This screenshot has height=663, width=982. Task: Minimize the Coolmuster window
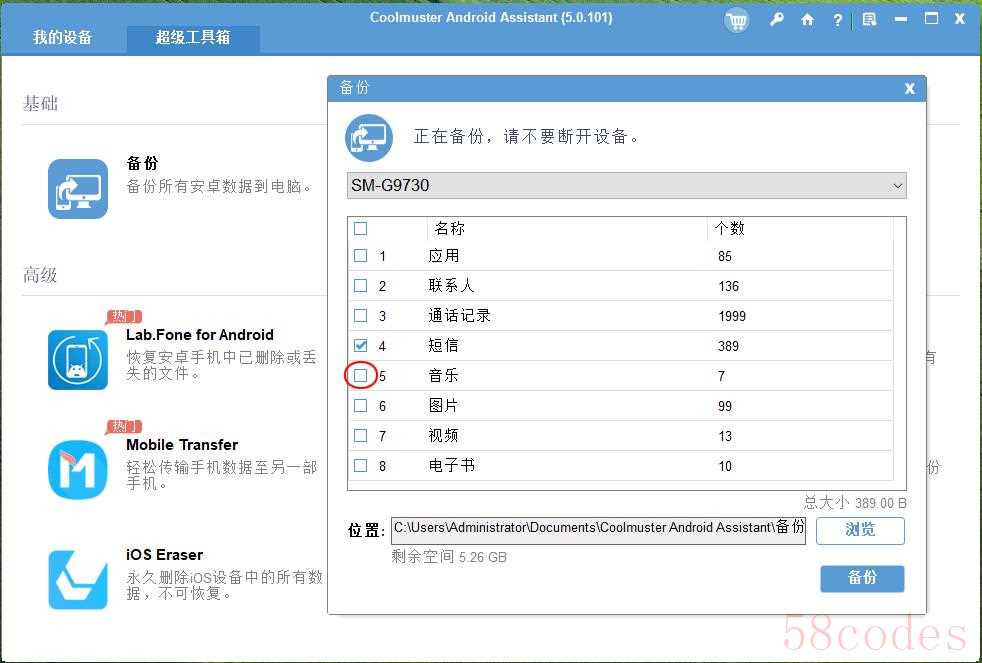point(901,19)
